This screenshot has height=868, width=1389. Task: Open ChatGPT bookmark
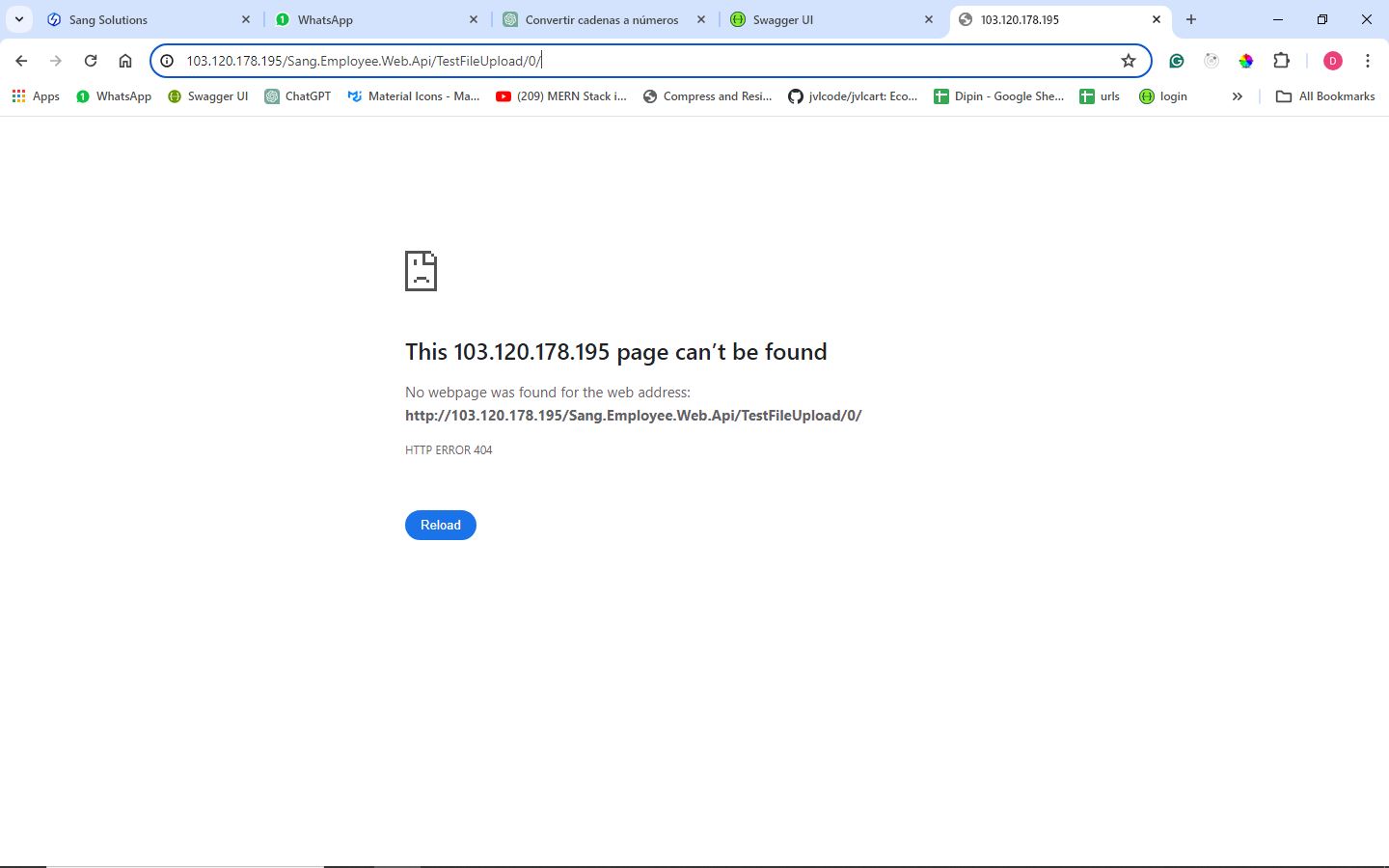click(x=298, y=96)
